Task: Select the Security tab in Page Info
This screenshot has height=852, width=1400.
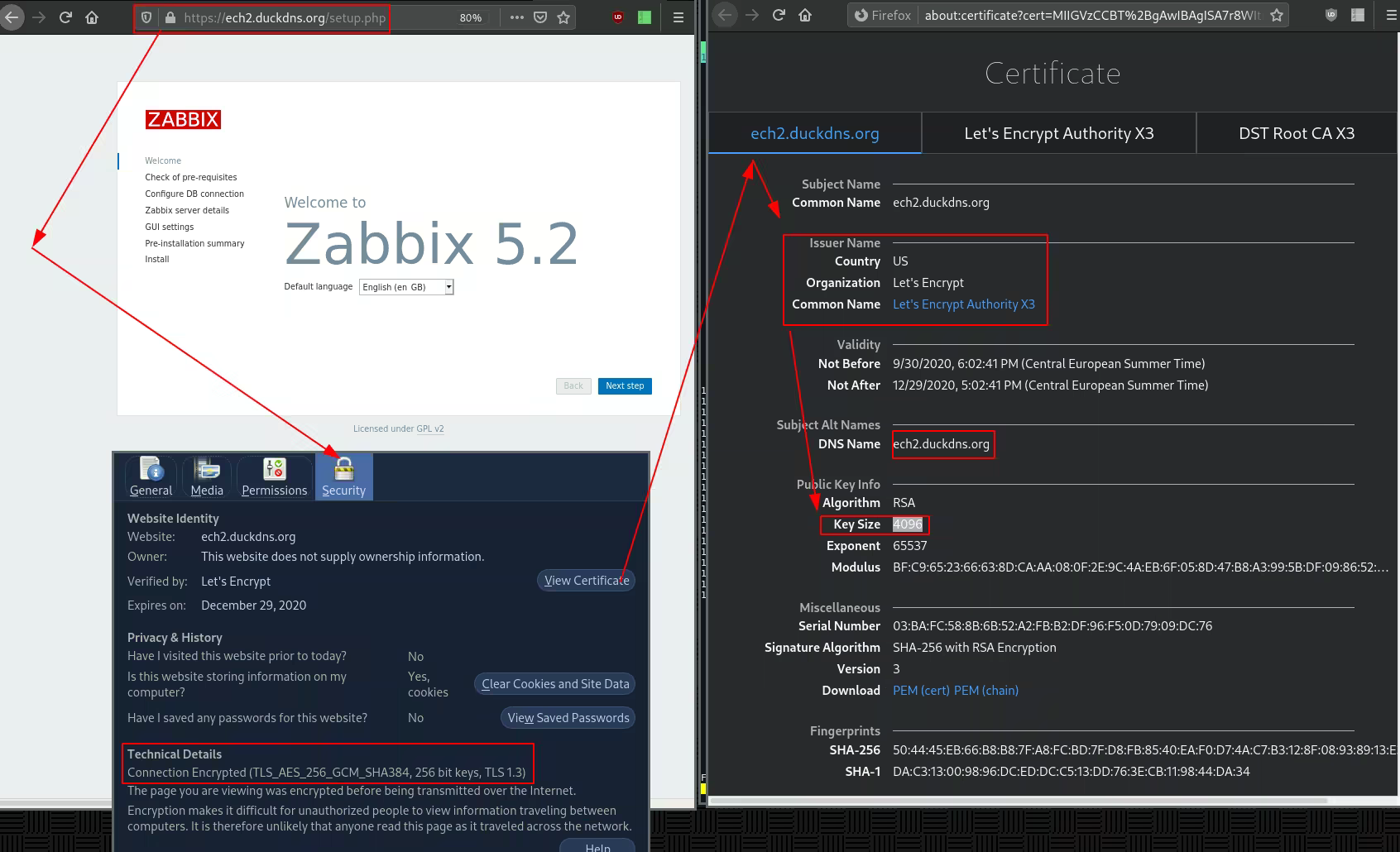Action: click(343, 477)
